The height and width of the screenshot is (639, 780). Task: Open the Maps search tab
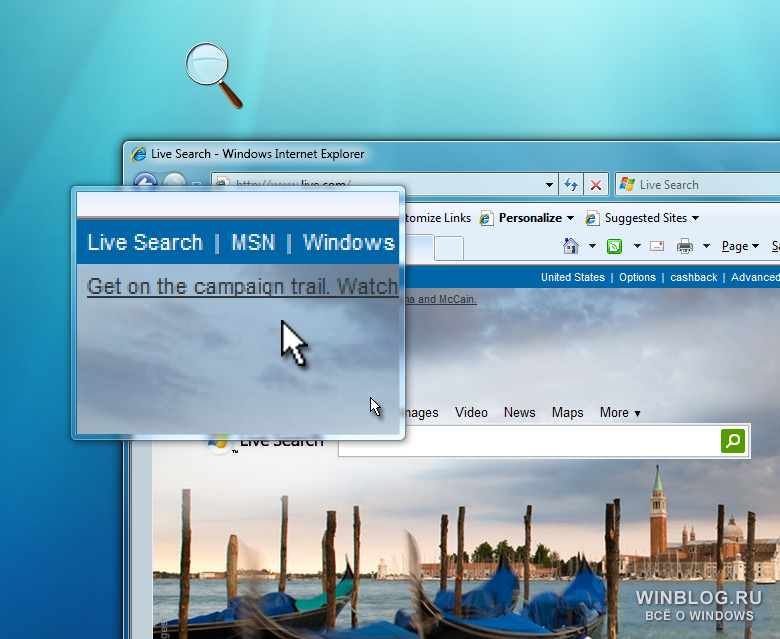[x=567, y=413]
